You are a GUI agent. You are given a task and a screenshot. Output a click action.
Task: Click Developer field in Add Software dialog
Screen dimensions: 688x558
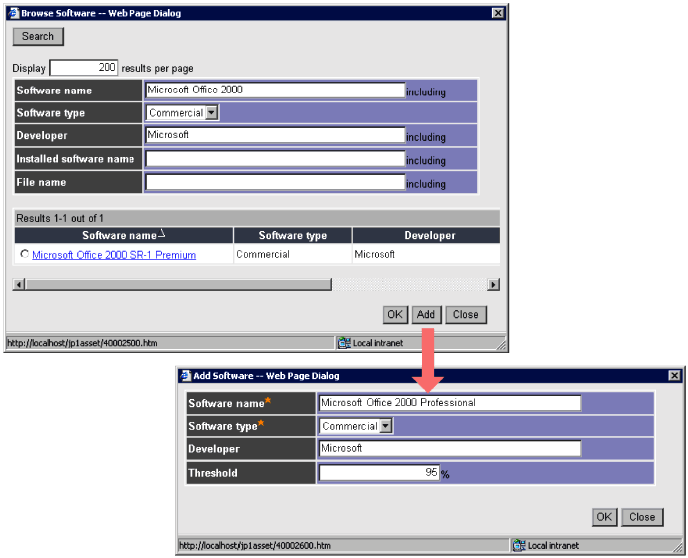pos(450,448)
